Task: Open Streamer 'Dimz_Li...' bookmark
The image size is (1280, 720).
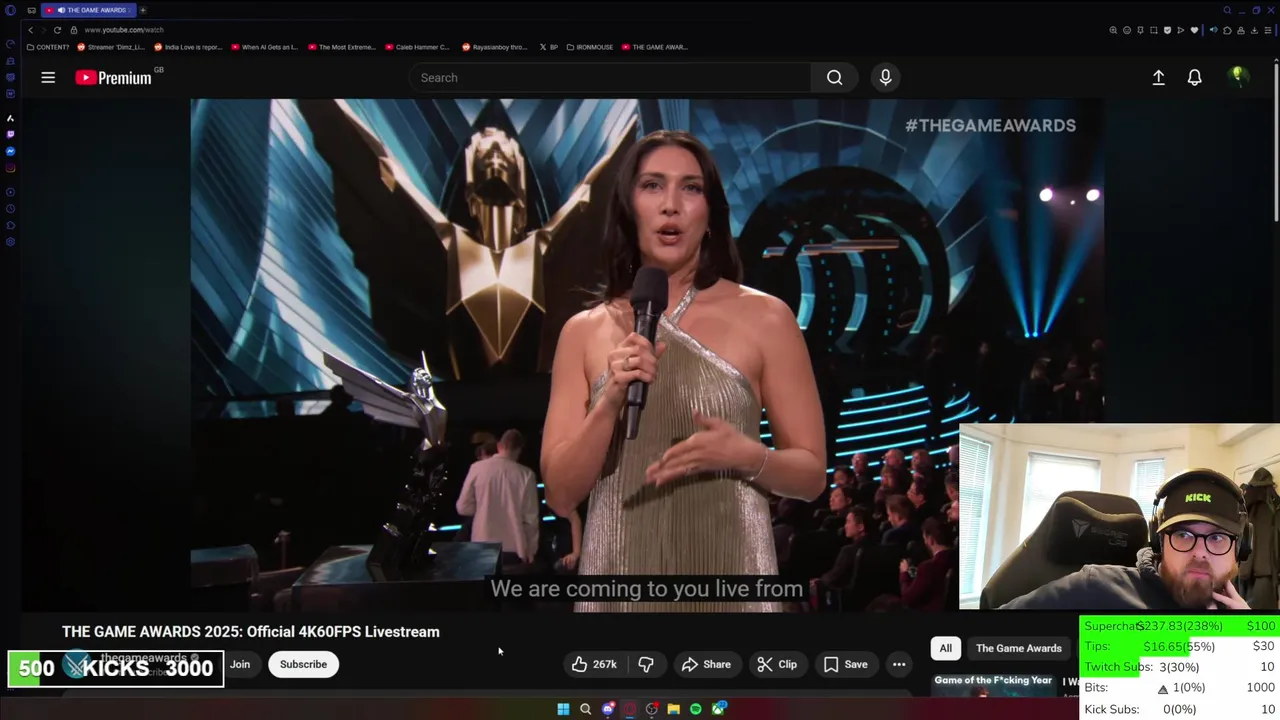Action: [x=111, y=47]
